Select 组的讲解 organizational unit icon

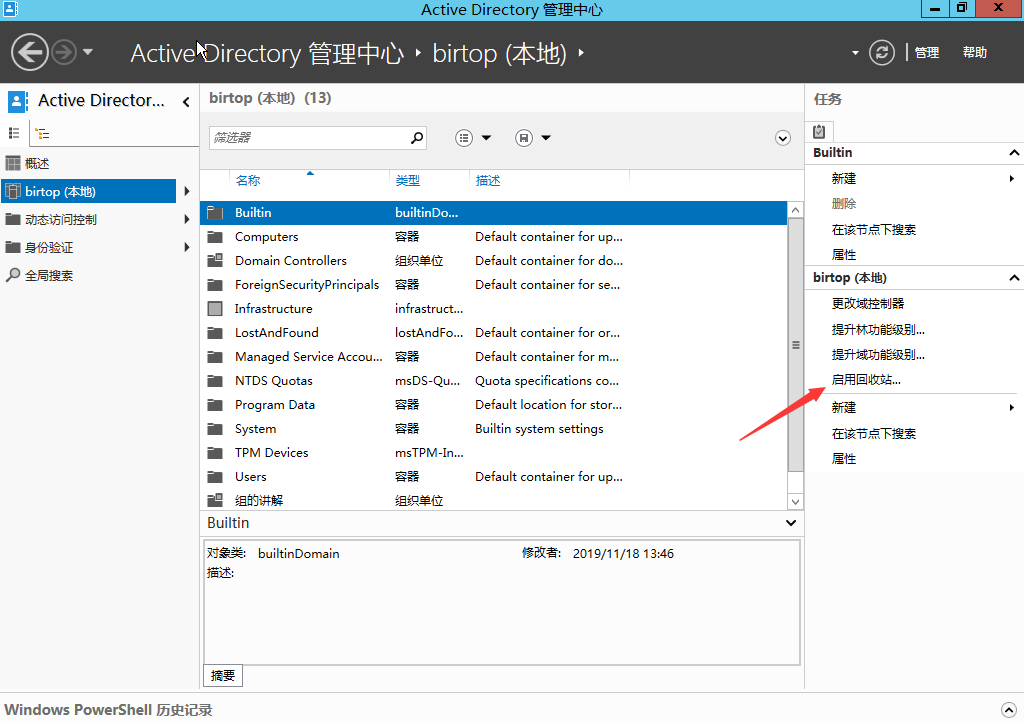click(215, 501)
